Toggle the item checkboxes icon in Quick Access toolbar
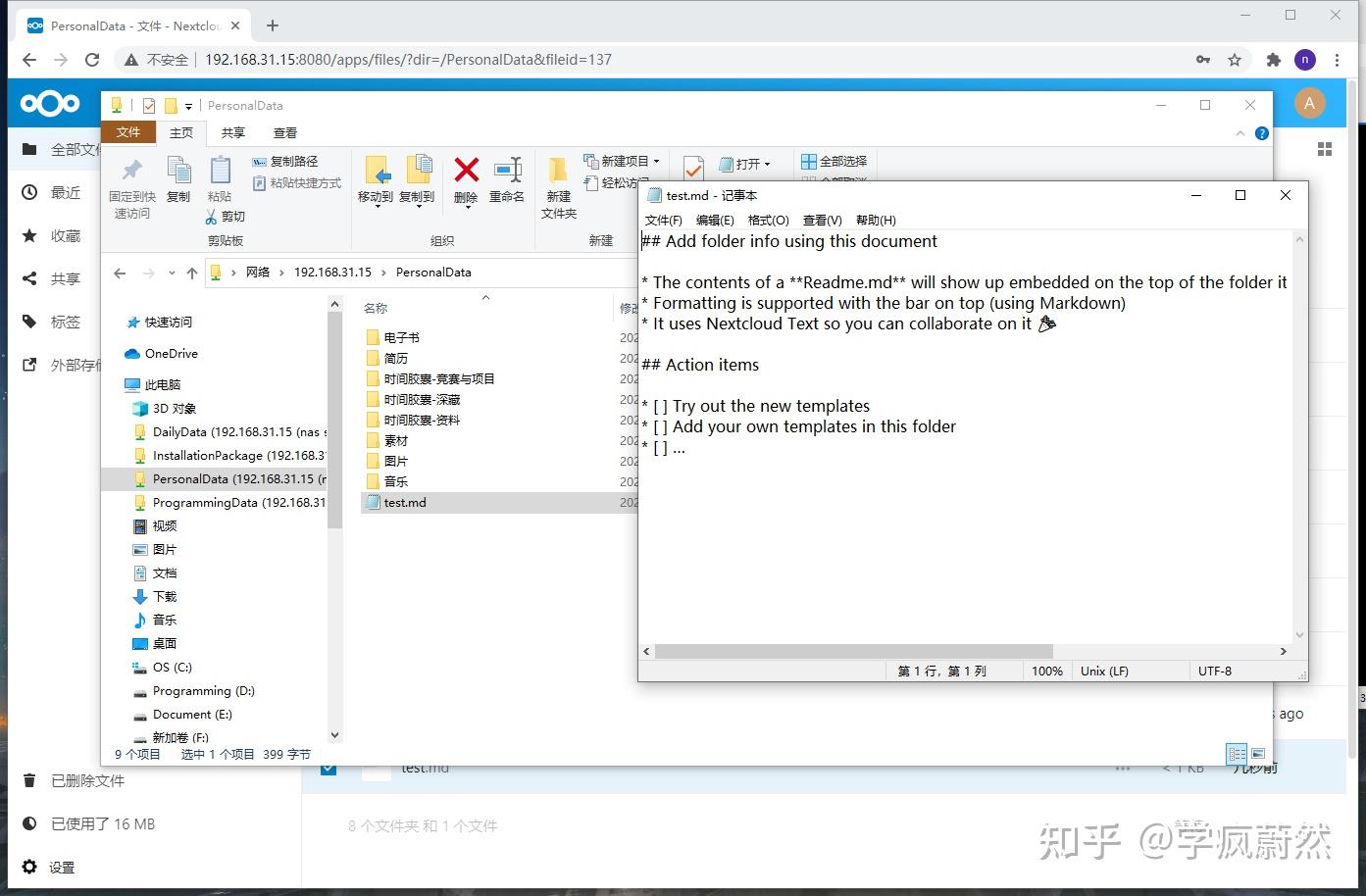 pos(149,105)
